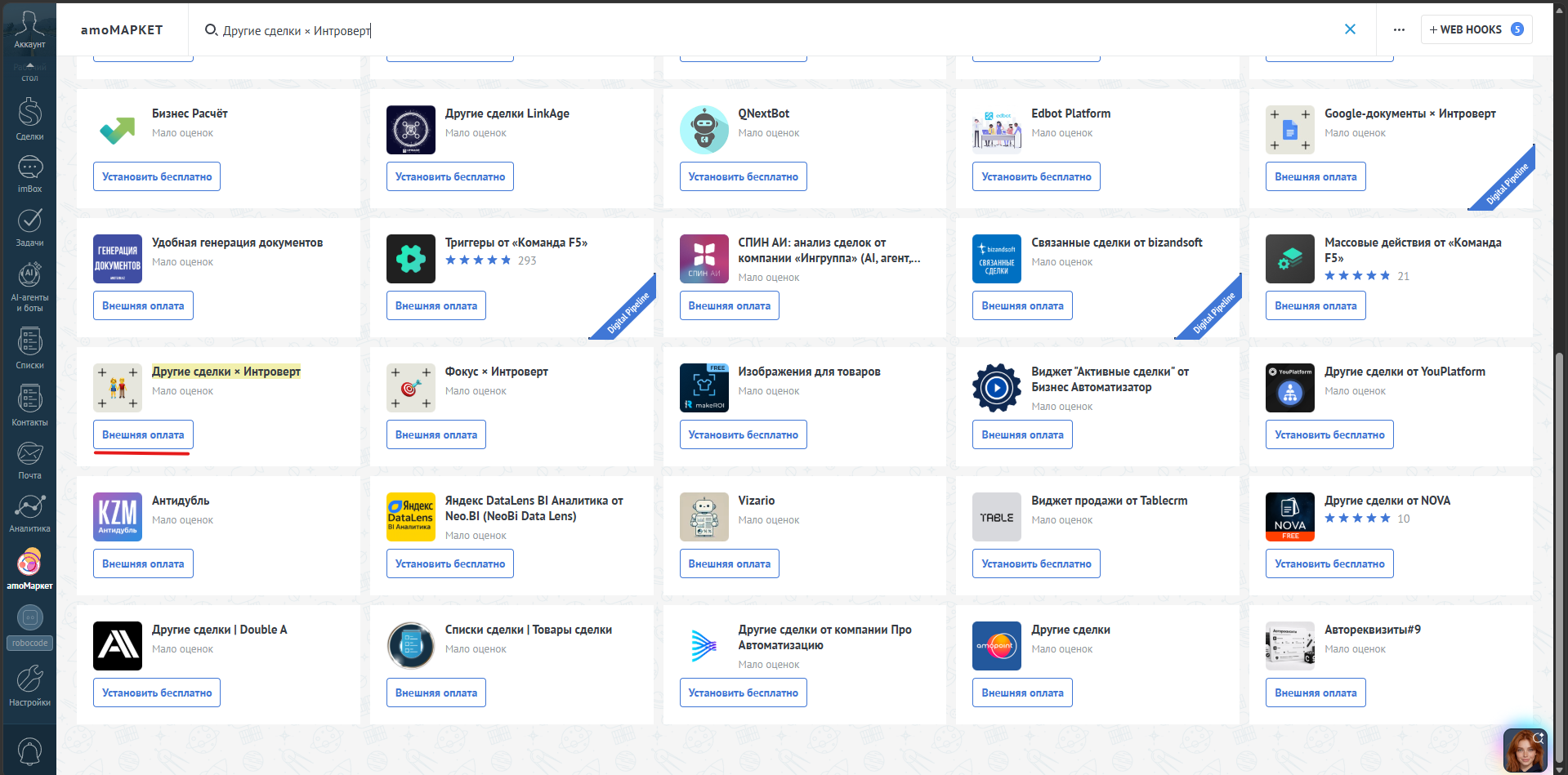Open Виджет продажи от Tablecrm title
The height and width of the screenshot is (775, 1568).
[1109, 501]
